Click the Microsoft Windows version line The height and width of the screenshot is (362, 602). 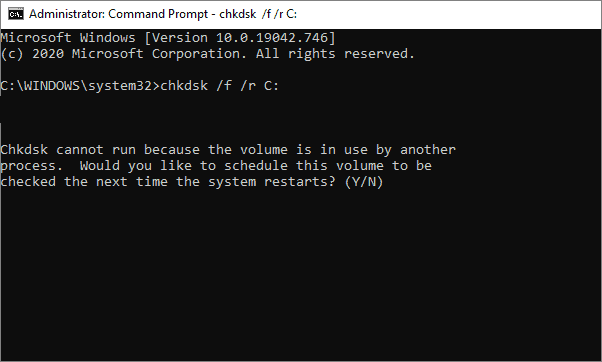[168, 38]
